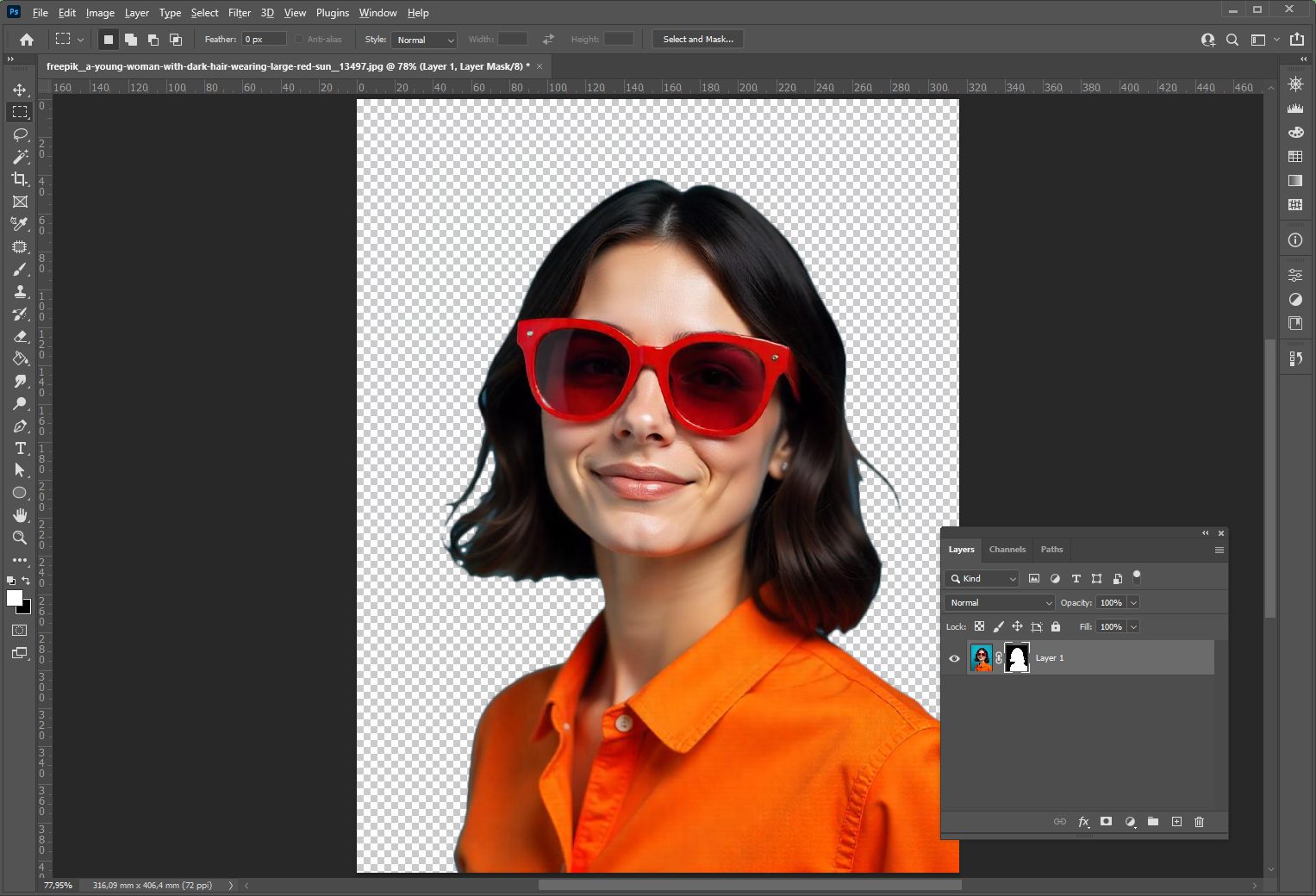Swap foreground and background colors
1316x896 pixels.
click(x=26, y=581)
